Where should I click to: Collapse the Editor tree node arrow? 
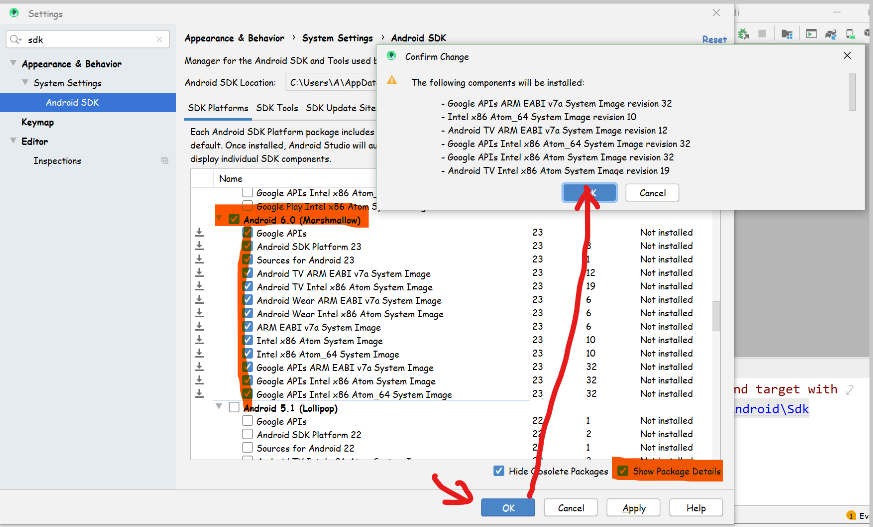click(x=13, y=140)
